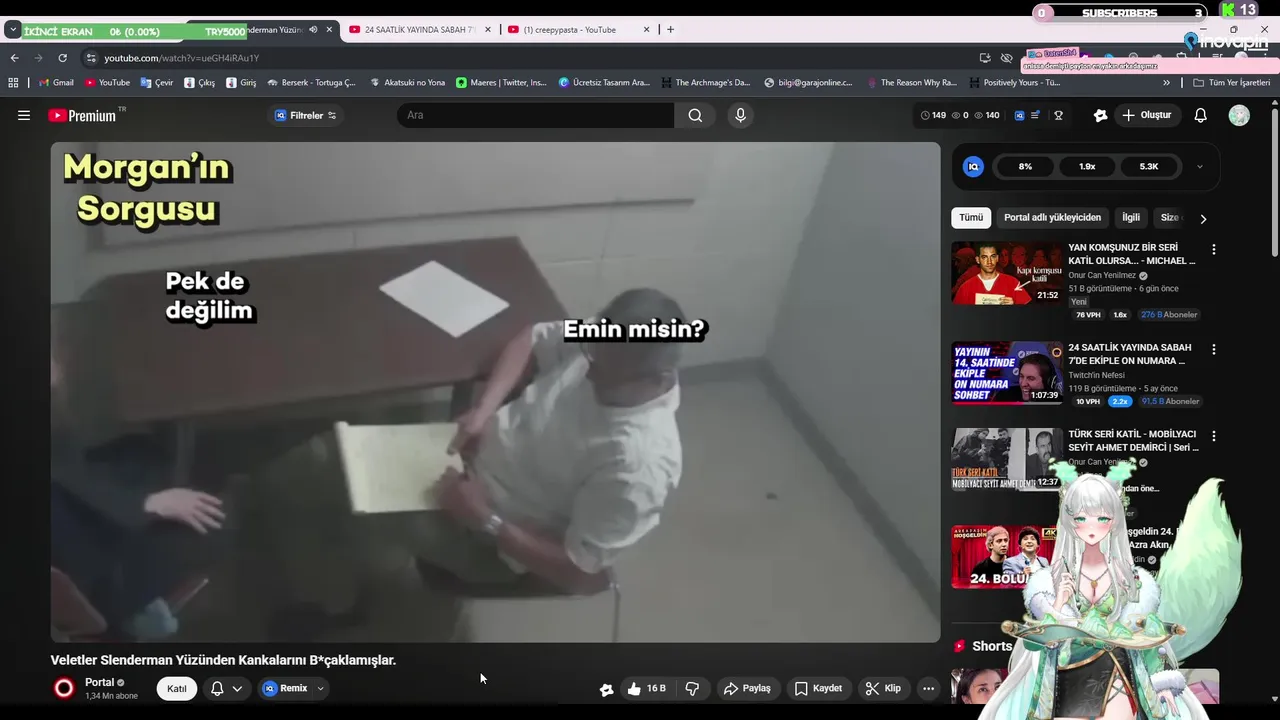1280x720 pixels.
Task: Dislike the video with thumbs down
Action: pyautogui.click(x=692, y=688)
